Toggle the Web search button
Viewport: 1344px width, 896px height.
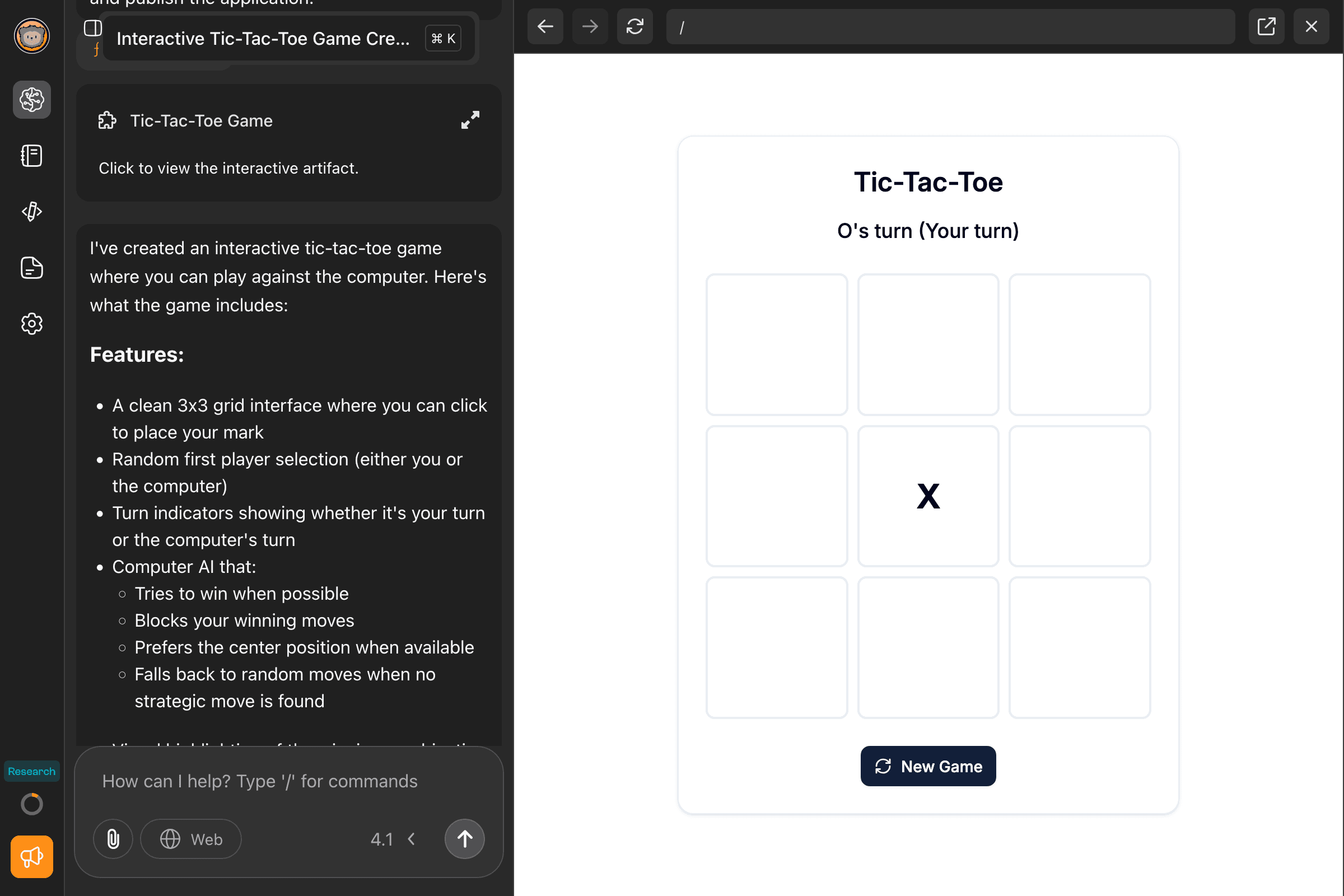click(x=191, y=839)
